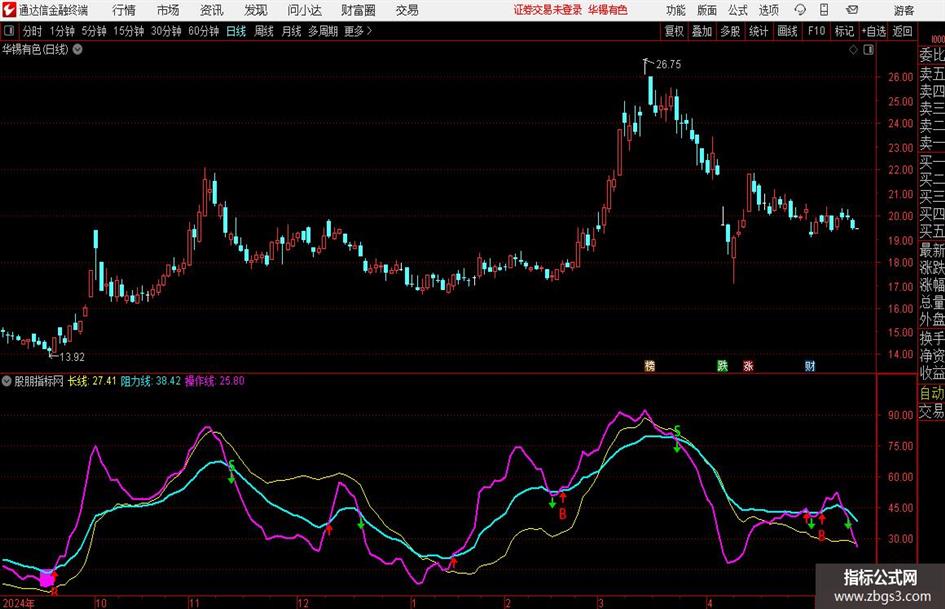Click the blue 财 event marker

click(x=810, y=365)
